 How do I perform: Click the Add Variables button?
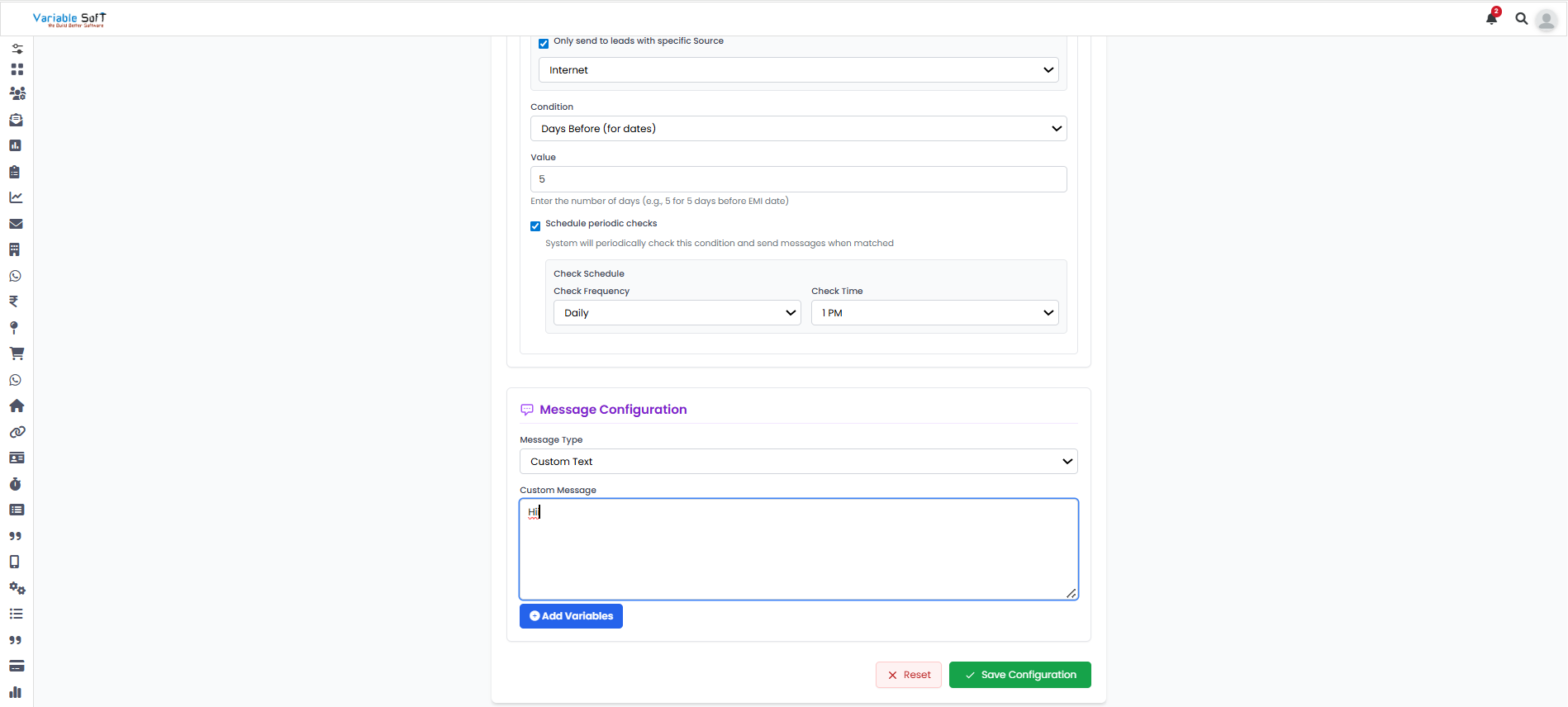tap(571, 616)
